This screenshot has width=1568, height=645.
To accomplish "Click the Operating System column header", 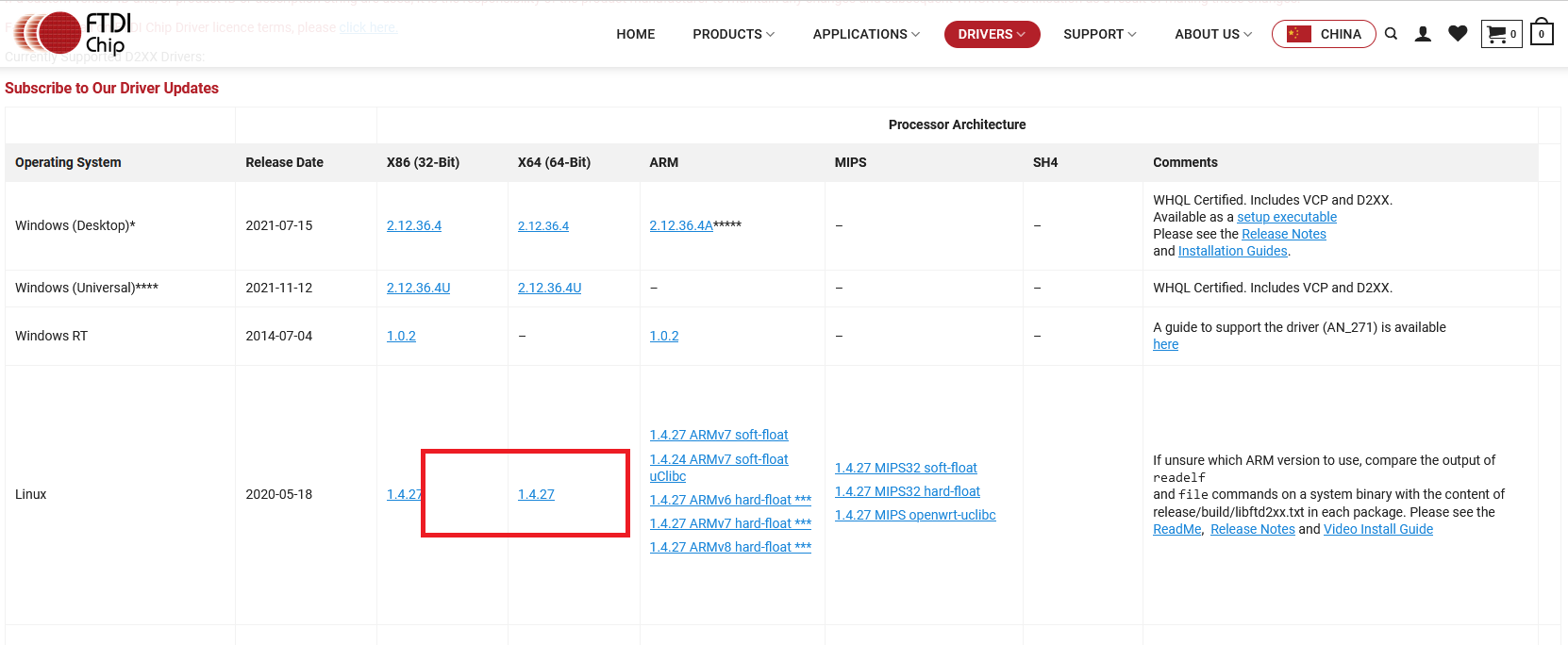I will coord(68,162).
